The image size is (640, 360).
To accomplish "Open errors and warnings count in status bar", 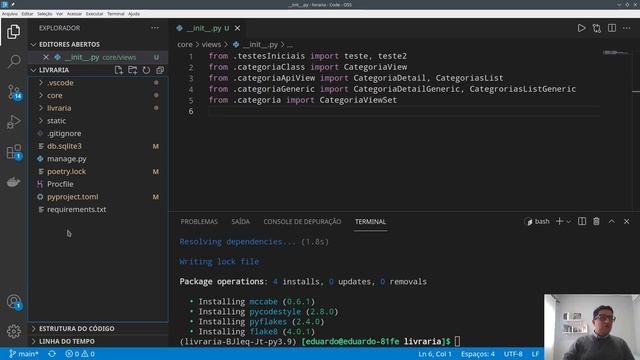I will pyautogui.click(x=80, y=354).
